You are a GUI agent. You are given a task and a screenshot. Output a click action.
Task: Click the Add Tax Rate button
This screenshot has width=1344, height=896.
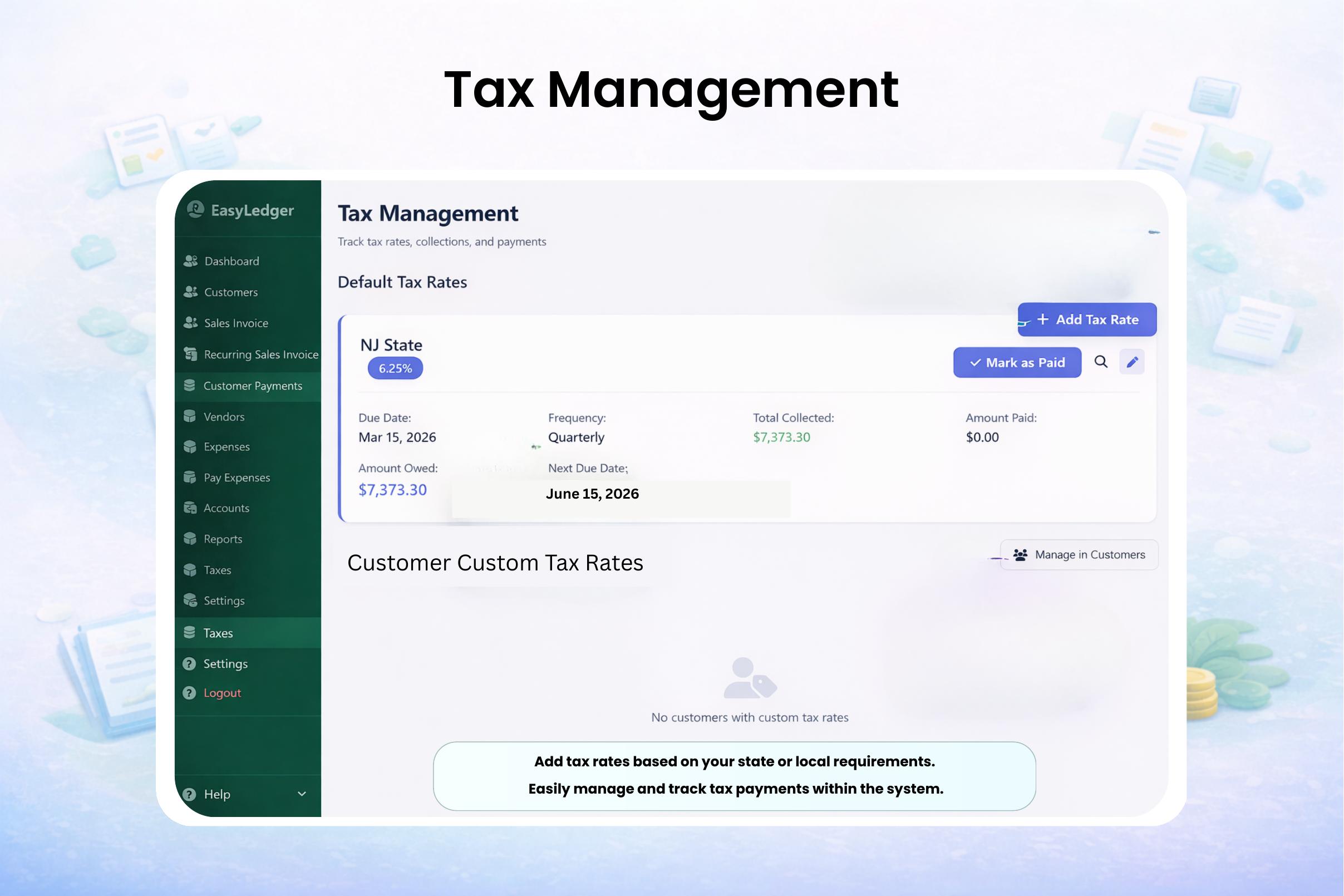coord(1087,319)
